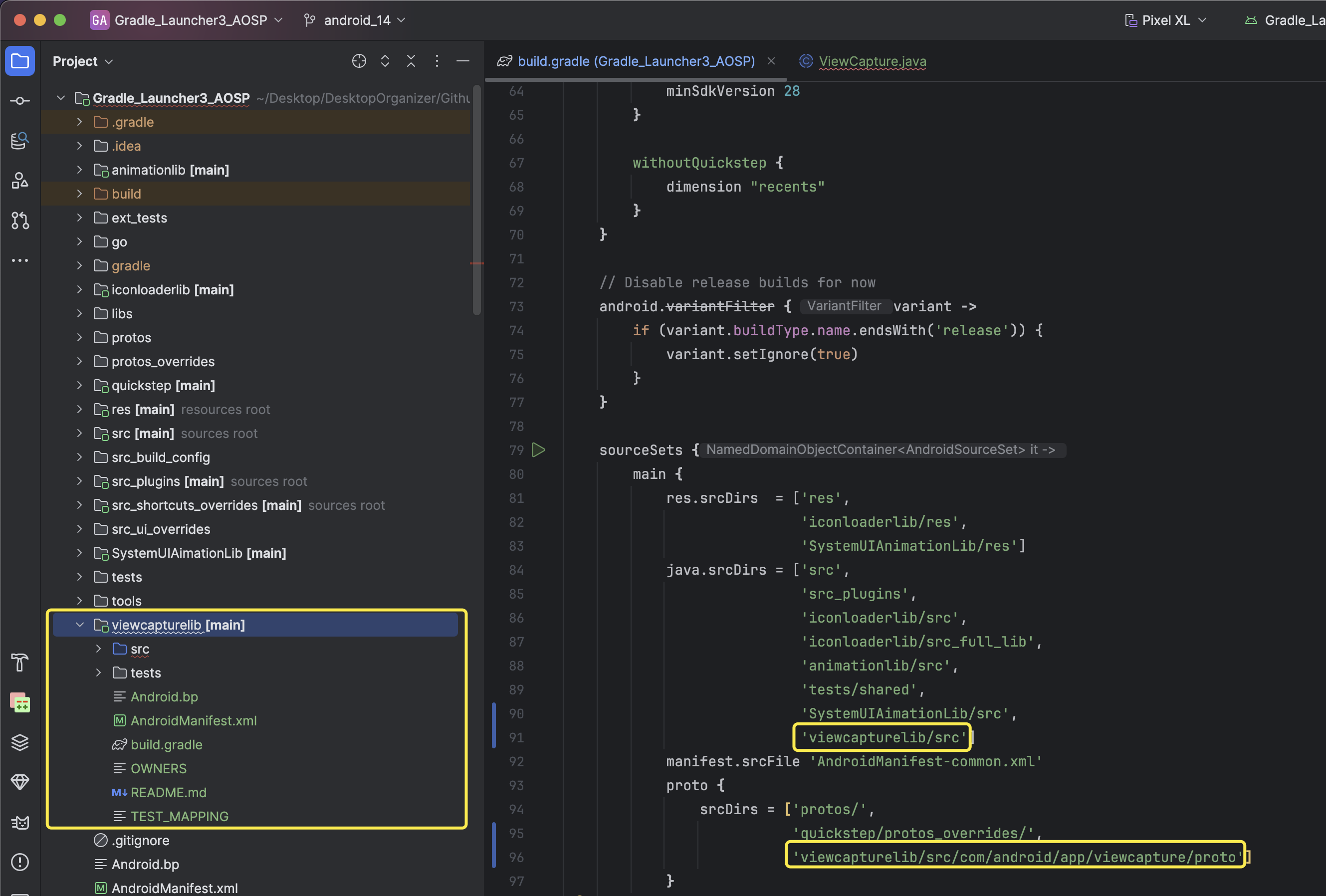
Task: Open the Project view mode dropdown
Action: [x=83, y=61]
